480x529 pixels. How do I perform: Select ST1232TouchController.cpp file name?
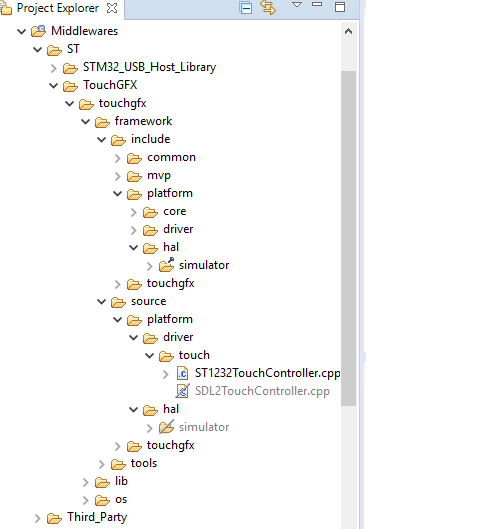[267, 373]
